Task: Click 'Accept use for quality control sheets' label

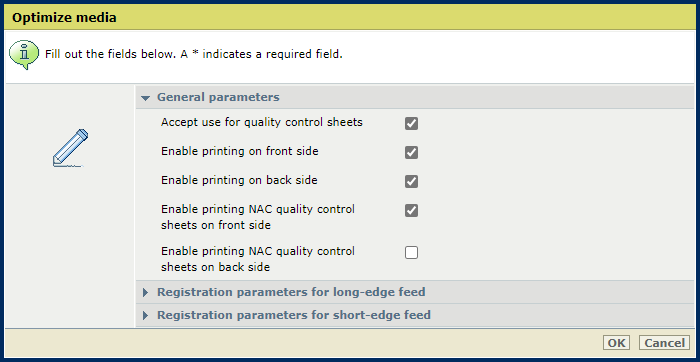Action: click(x=262, y=122)
